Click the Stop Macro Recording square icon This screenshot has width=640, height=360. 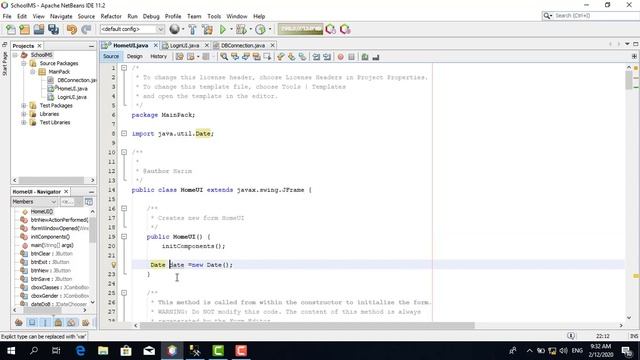click(351, 57)
